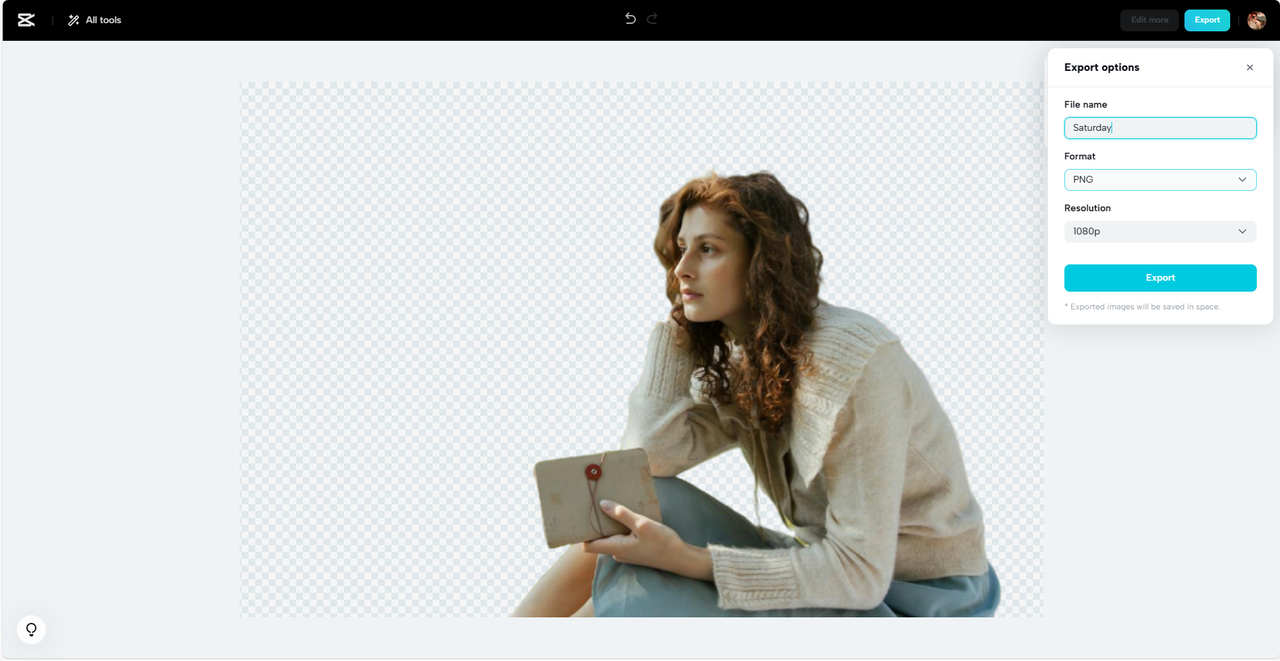Redo the last action
This screenshot has height=661, width=1280.
pos(652,19)
